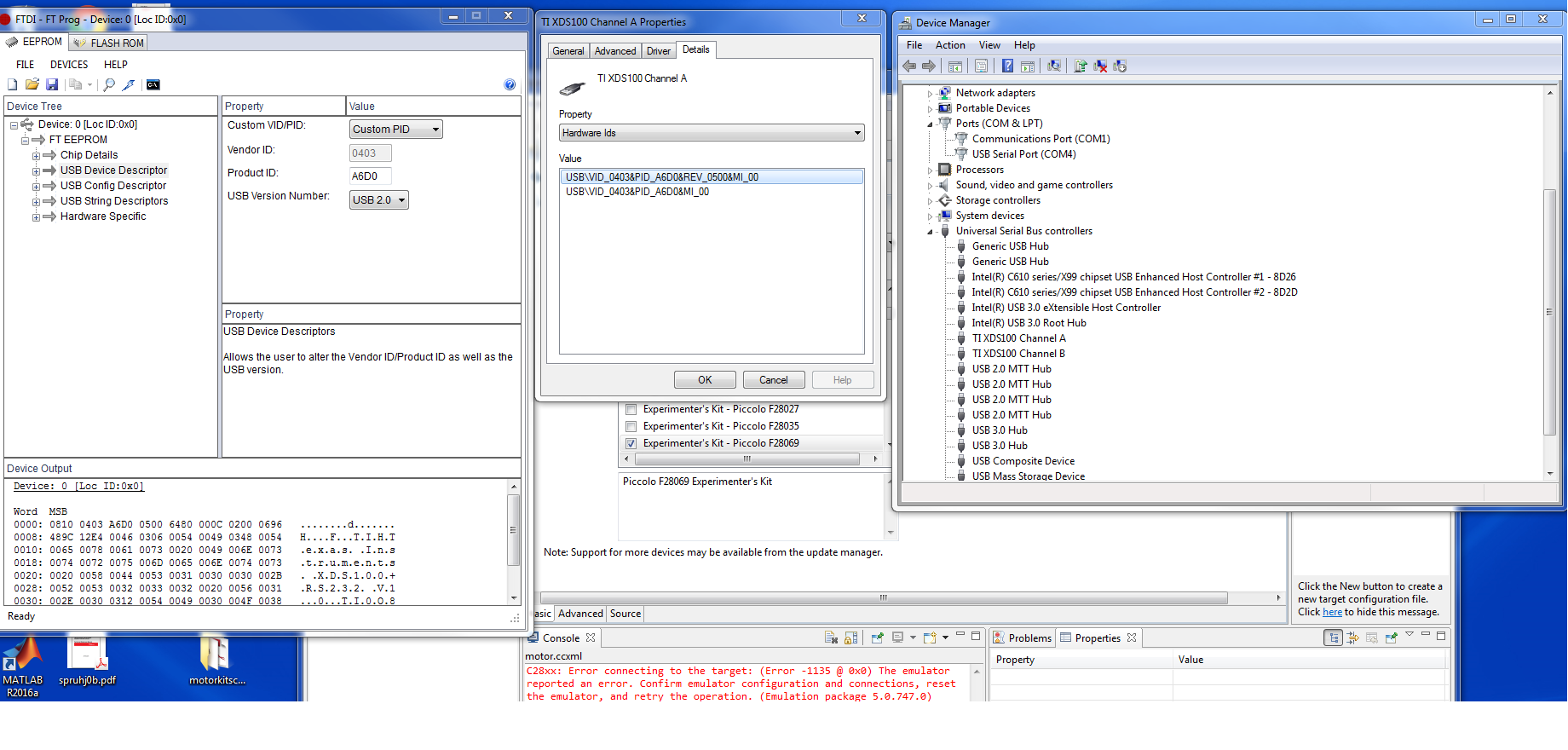
Task: Disable device toolbar icon with down arrow
Action: point(1120,66)
